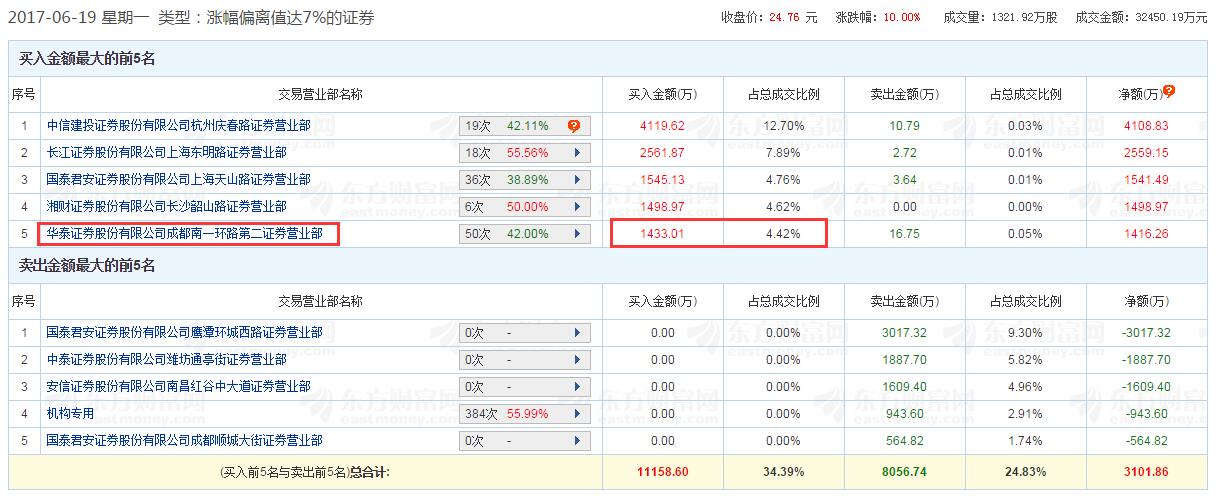Expand the 50次 42.00% details for 华泰证券

577,234
